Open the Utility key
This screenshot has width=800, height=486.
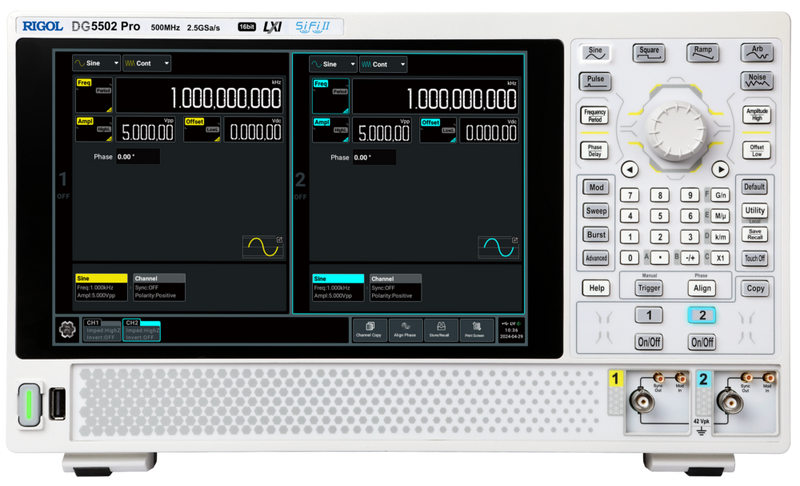click(x=754, y=210)
